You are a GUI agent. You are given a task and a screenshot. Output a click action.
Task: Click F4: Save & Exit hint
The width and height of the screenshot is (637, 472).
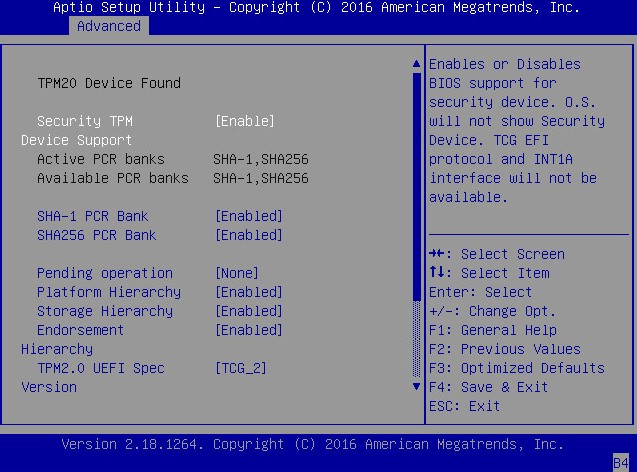tap(488, 387)
